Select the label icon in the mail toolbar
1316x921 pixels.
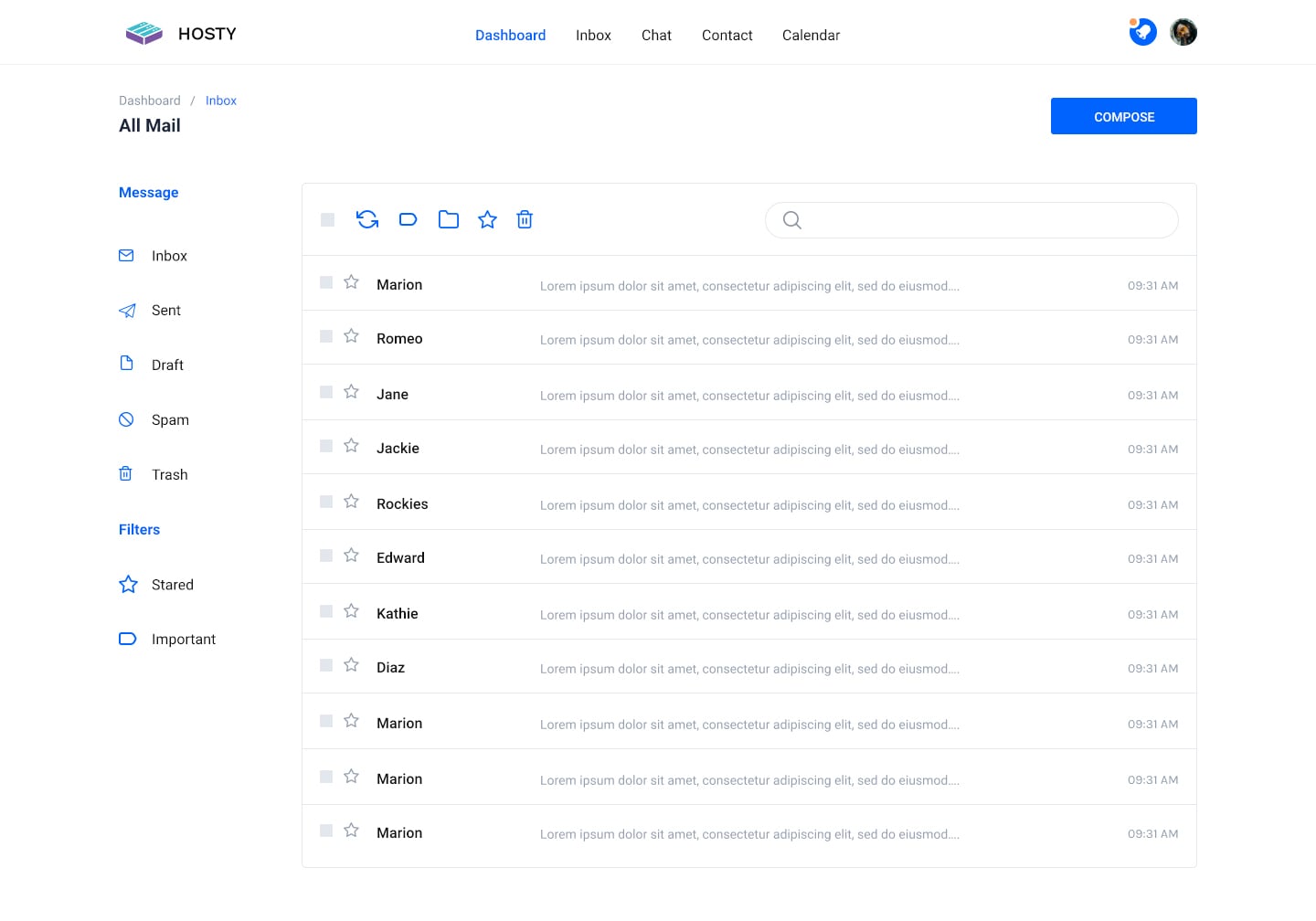click(x=408, y=219)
